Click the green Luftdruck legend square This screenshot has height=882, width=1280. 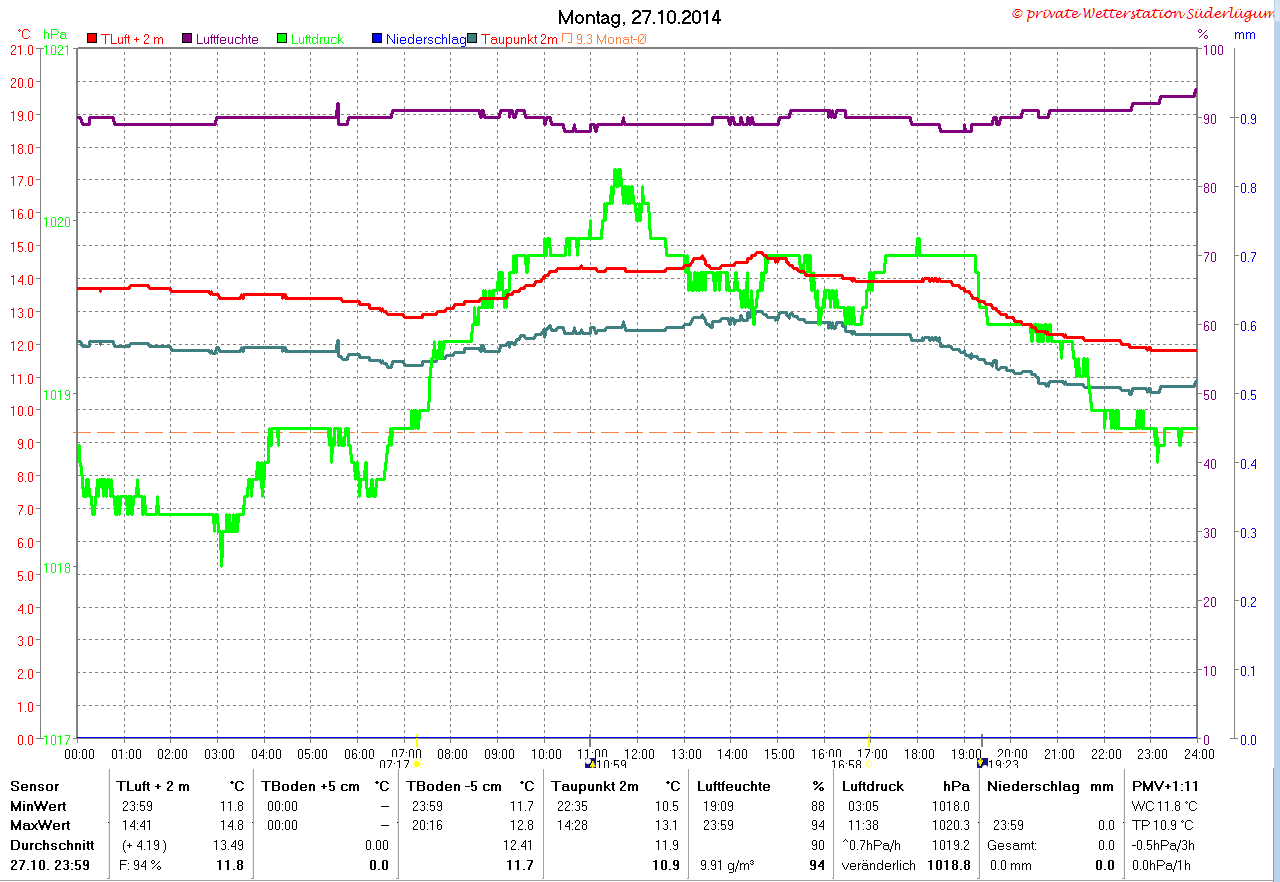click(283, 39)
